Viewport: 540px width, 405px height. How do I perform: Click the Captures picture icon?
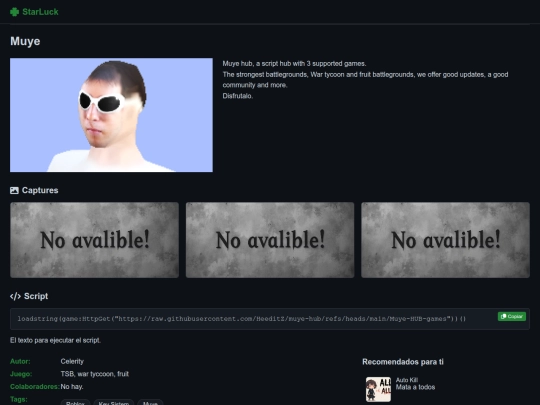(x=14, y=190)
